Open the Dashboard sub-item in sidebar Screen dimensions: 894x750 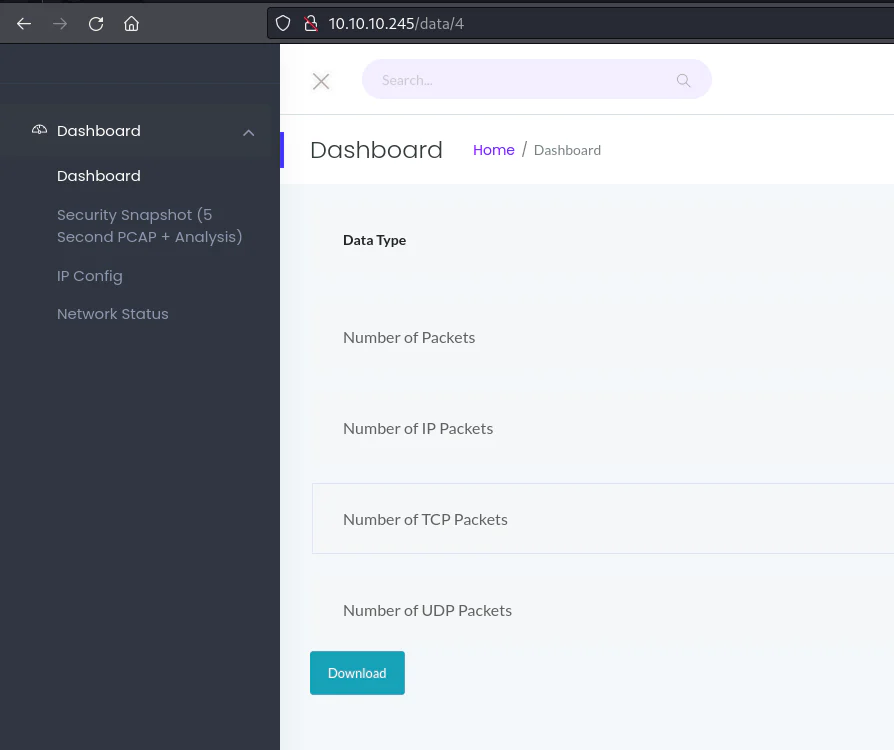pos(99,176)
